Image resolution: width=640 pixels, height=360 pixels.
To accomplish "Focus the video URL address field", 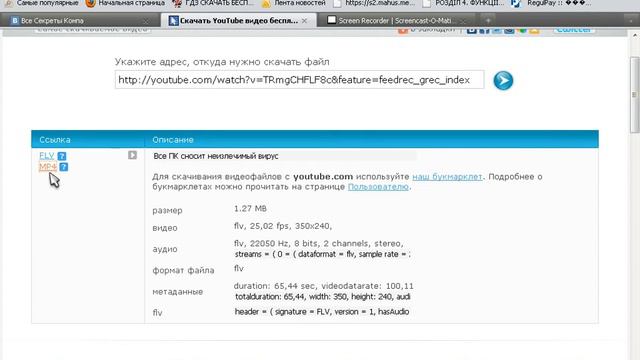I will [x=300, y=80].
